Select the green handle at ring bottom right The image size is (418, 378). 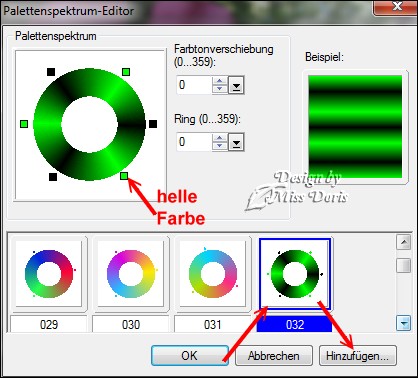tap(124, 176)
